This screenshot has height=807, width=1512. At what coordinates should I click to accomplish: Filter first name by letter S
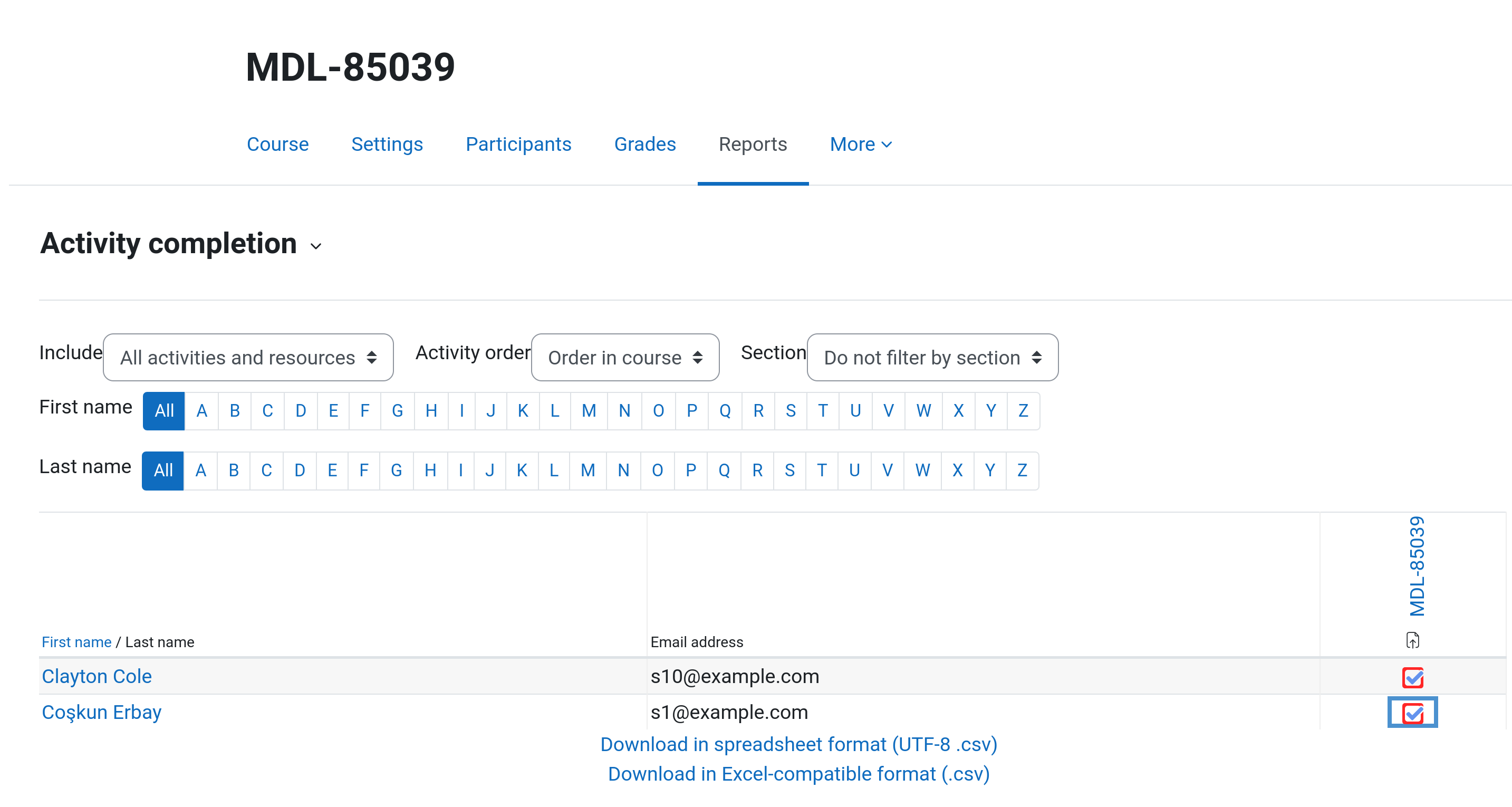pyautogui.click(x=791, y=411)
